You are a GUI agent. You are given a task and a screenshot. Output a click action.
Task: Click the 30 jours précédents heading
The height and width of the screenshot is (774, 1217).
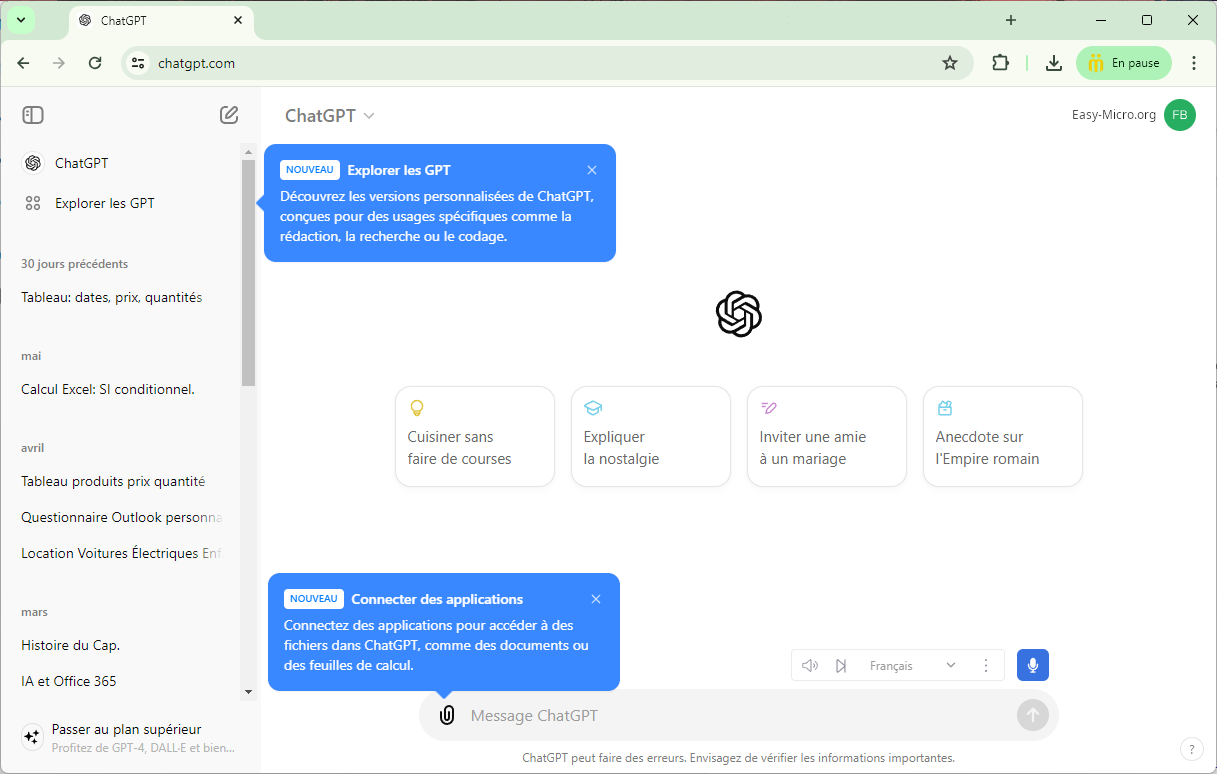[74, 264]
